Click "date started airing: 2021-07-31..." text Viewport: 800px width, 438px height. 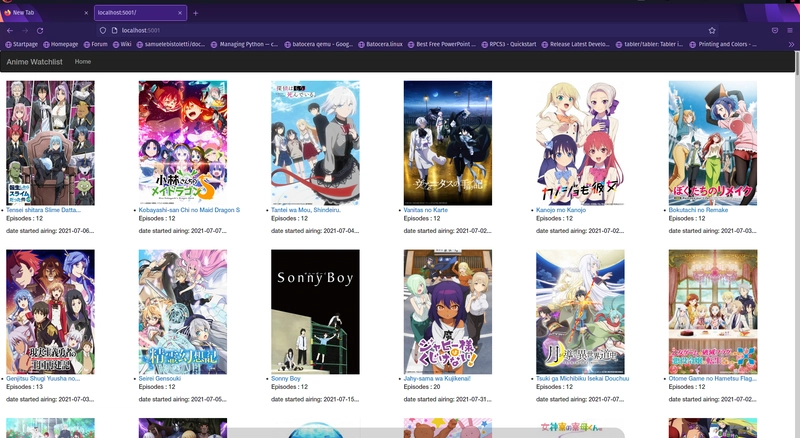(x=447, y=399)
